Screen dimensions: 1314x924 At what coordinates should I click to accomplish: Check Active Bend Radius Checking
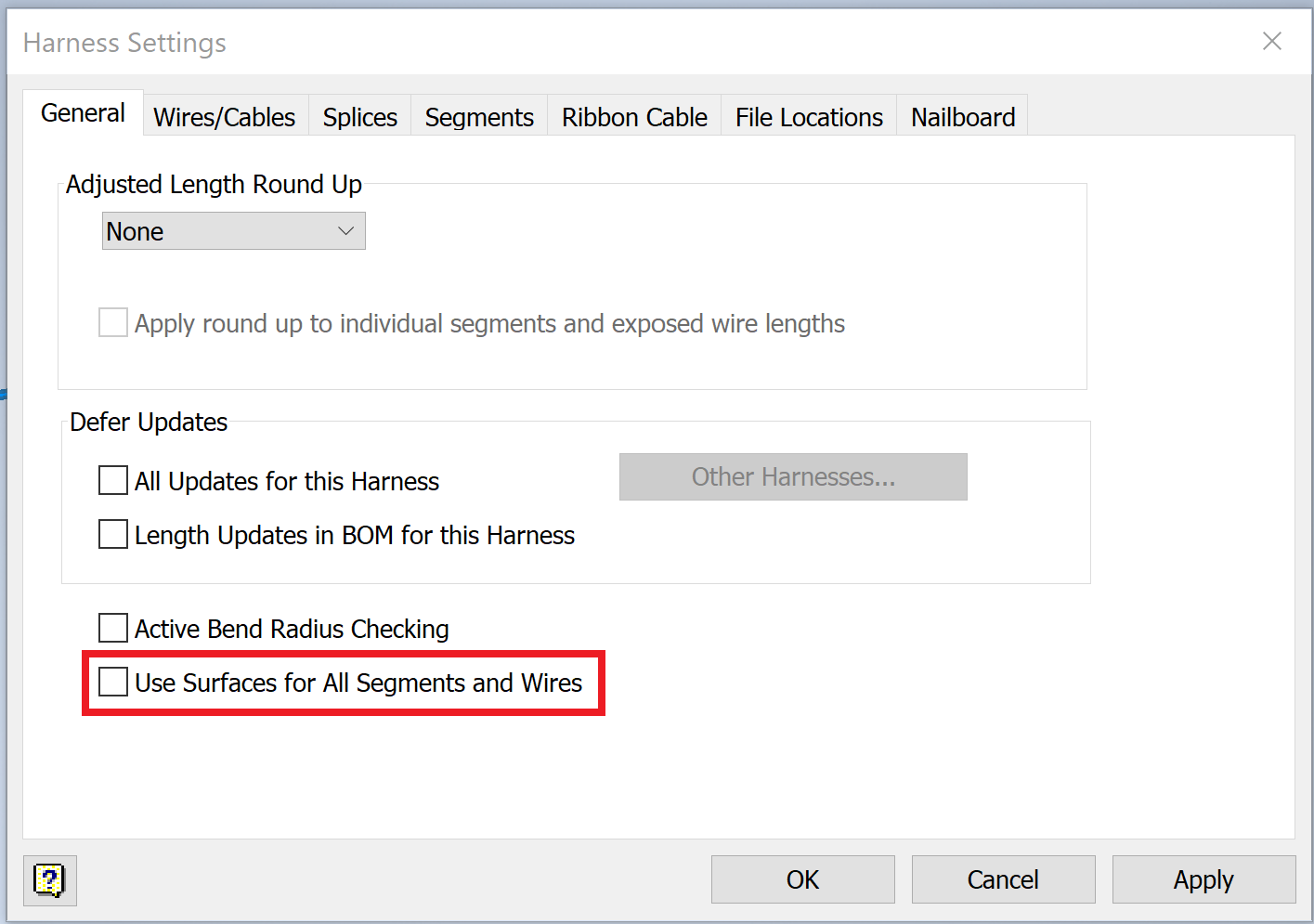tap(112, 628)
